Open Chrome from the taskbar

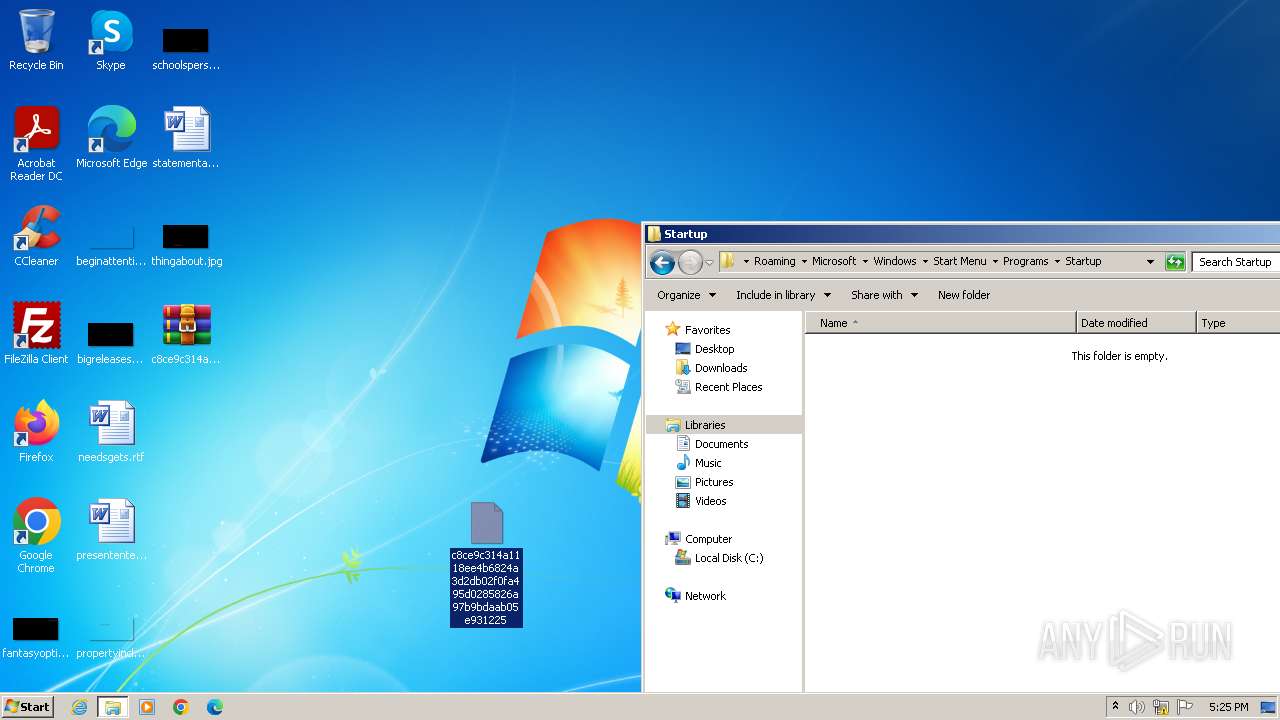point(181,707)
